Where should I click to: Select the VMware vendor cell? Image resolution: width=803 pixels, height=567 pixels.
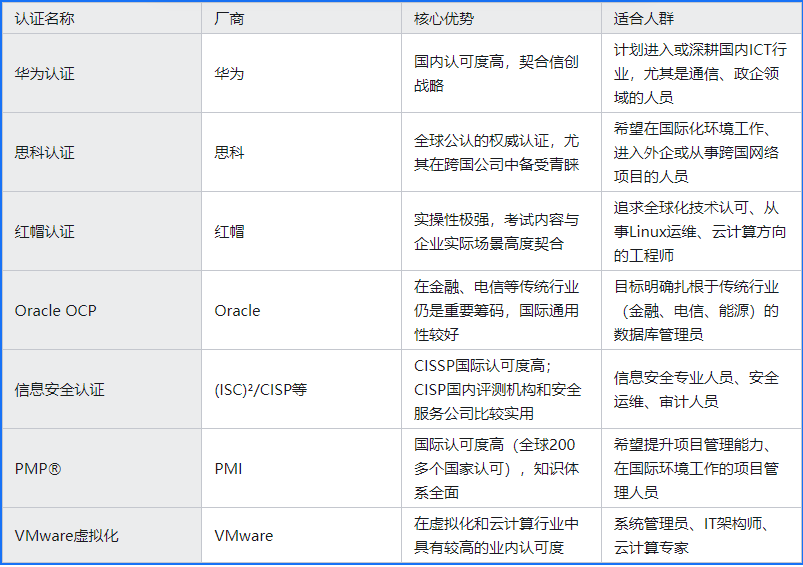pos(302,535)
